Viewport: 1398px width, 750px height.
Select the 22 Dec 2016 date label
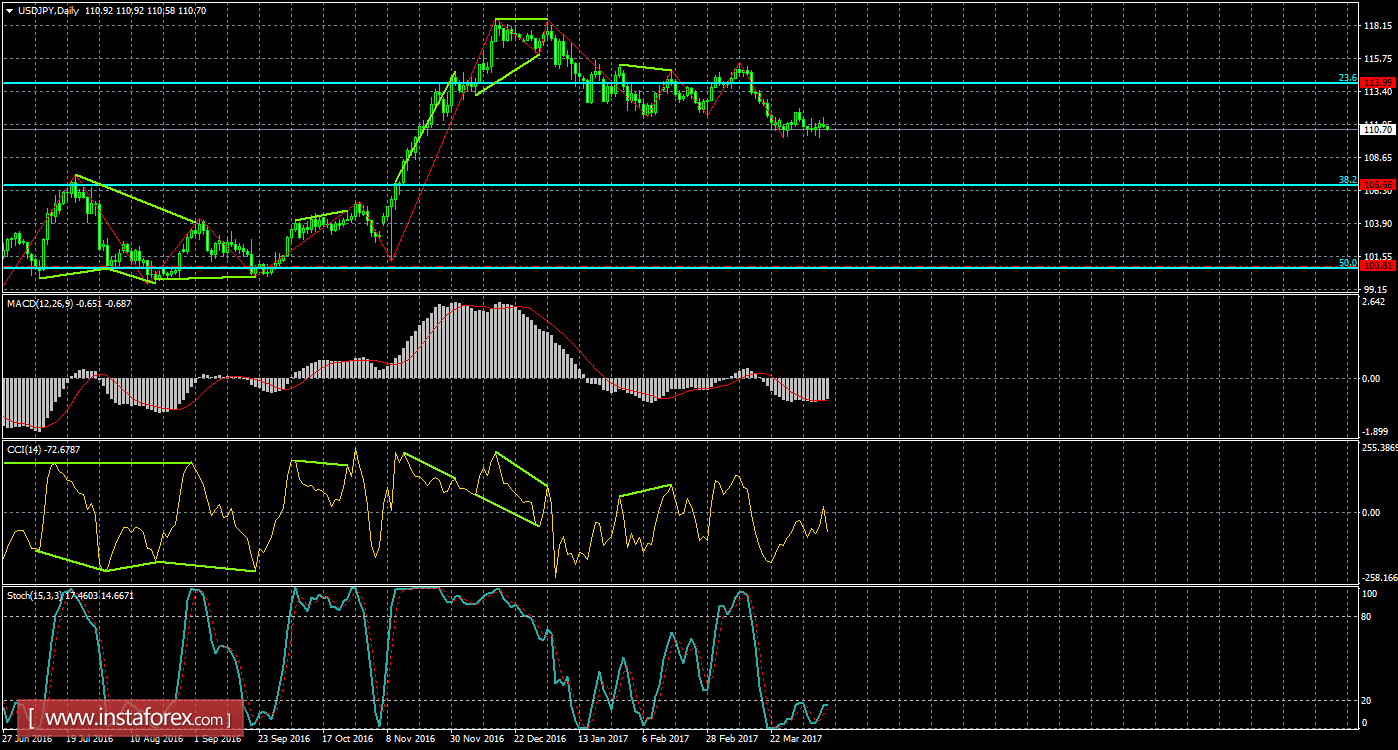click(540, 740)
